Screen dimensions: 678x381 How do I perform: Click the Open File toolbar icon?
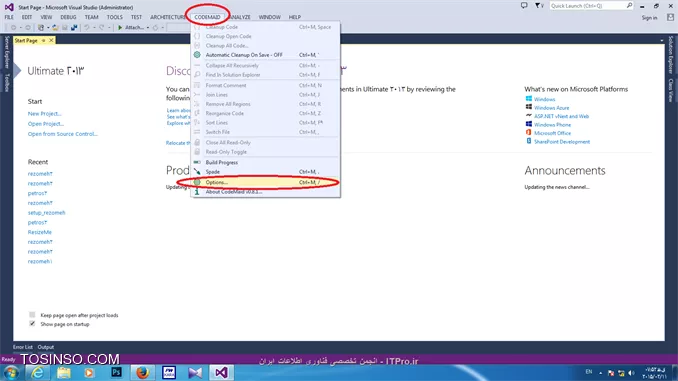55,28
